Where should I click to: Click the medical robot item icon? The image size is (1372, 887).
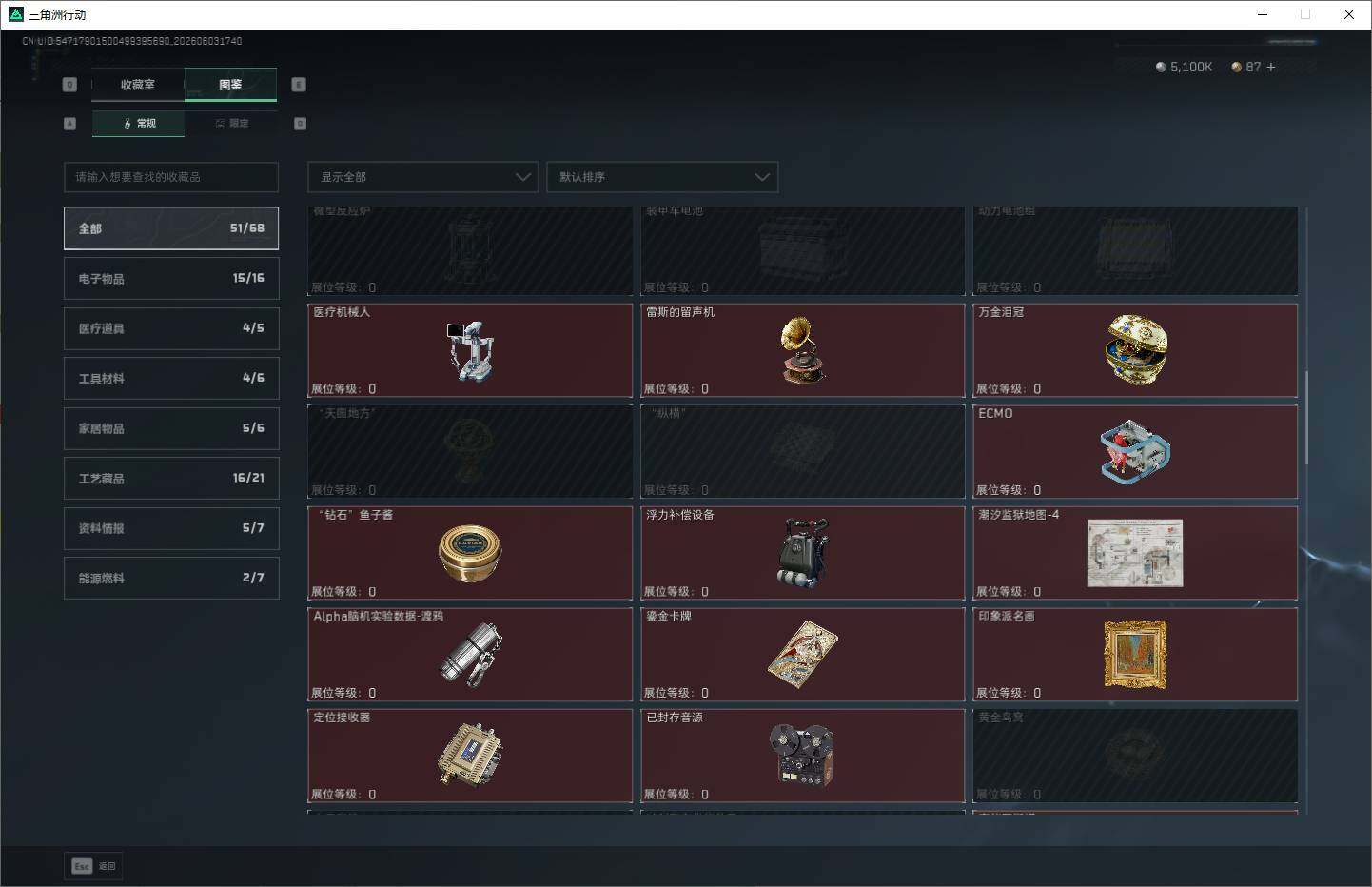point(470,351)
